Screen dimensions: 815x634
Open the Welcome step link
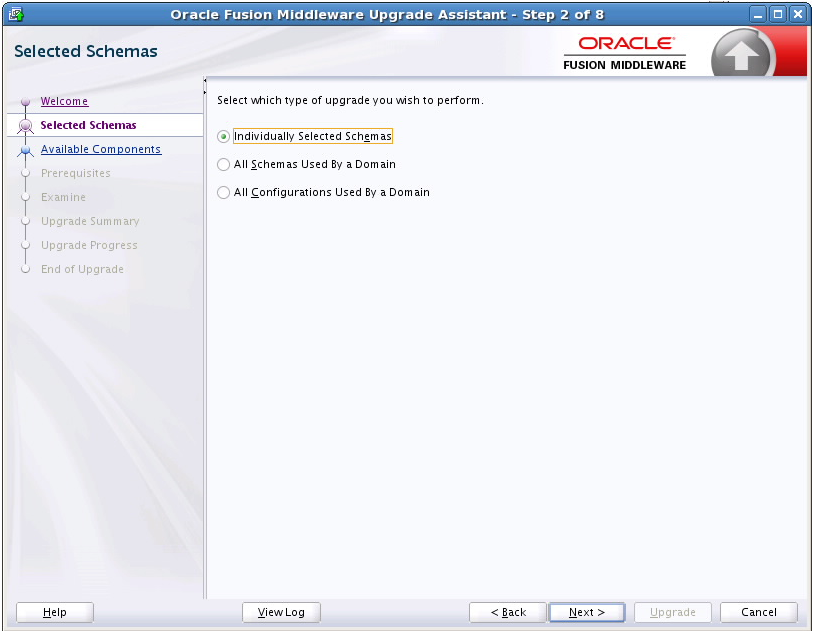[64, 101]
